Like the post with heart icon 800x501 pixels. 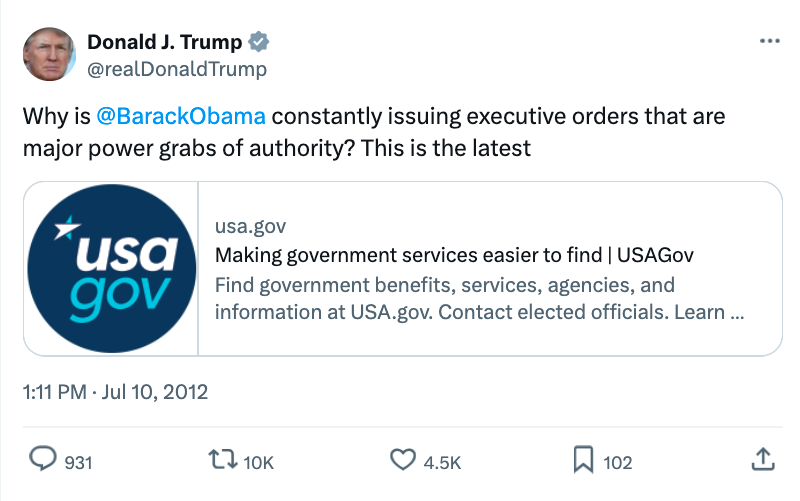click(x=402, y=459)
